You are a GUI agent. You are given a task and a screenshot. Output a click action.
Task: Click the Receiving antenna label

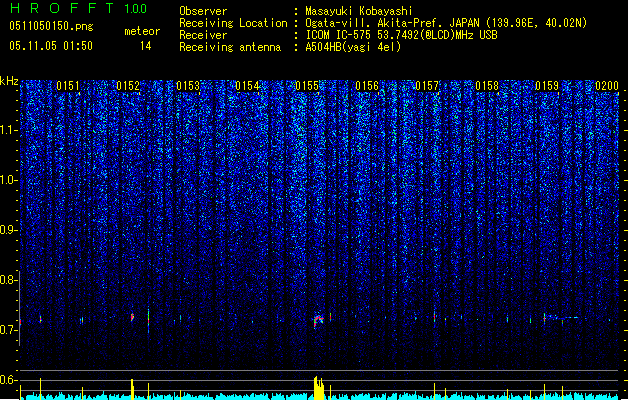coord(230,47)
